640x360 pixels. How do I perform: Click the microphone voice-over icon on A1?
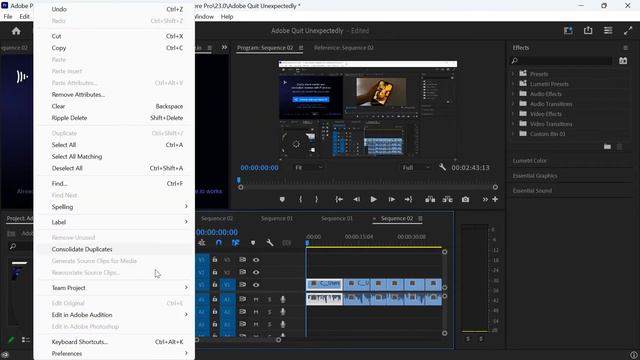(x=282, y=299)
